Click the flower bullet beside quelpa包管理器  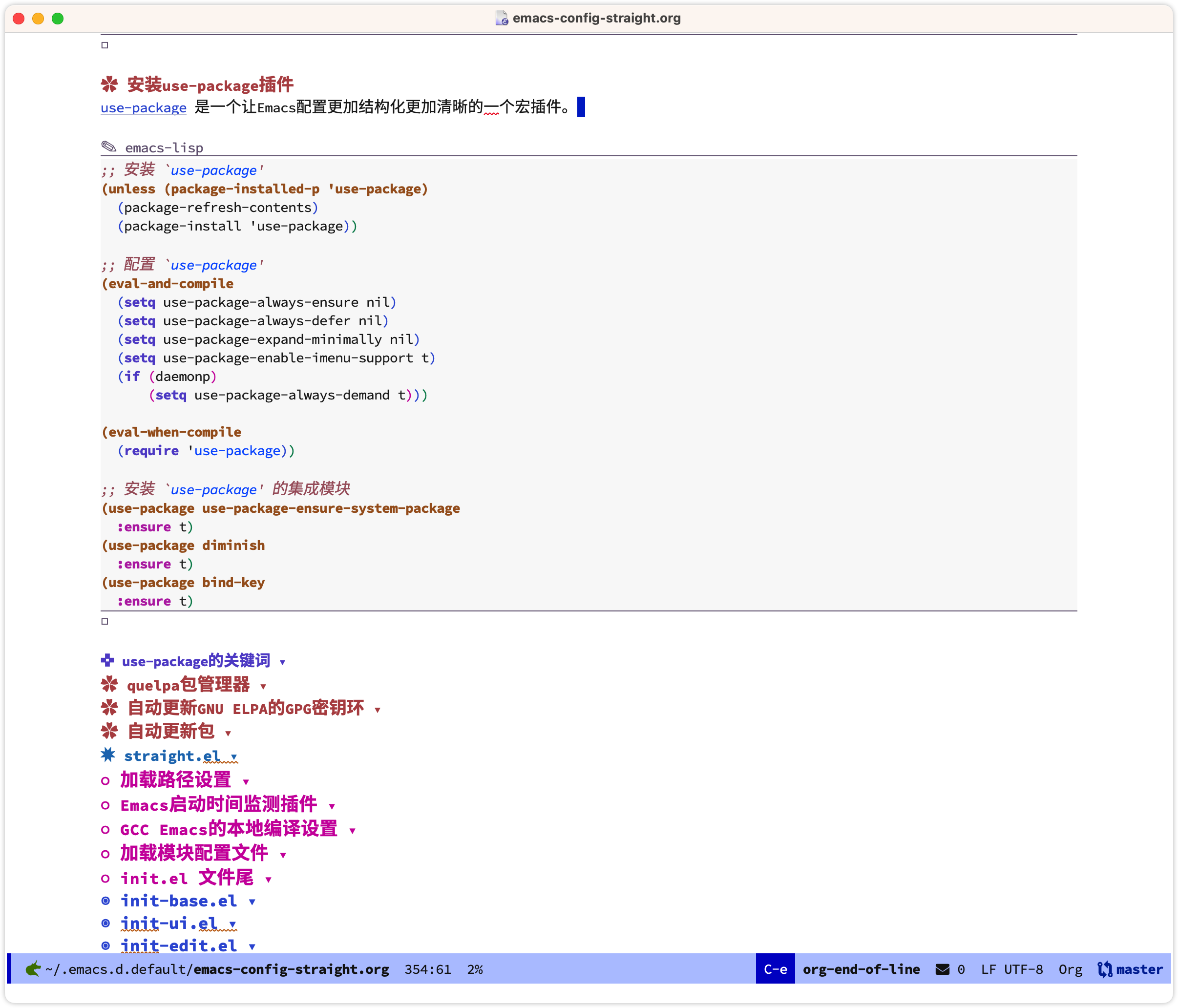point(109,685)
